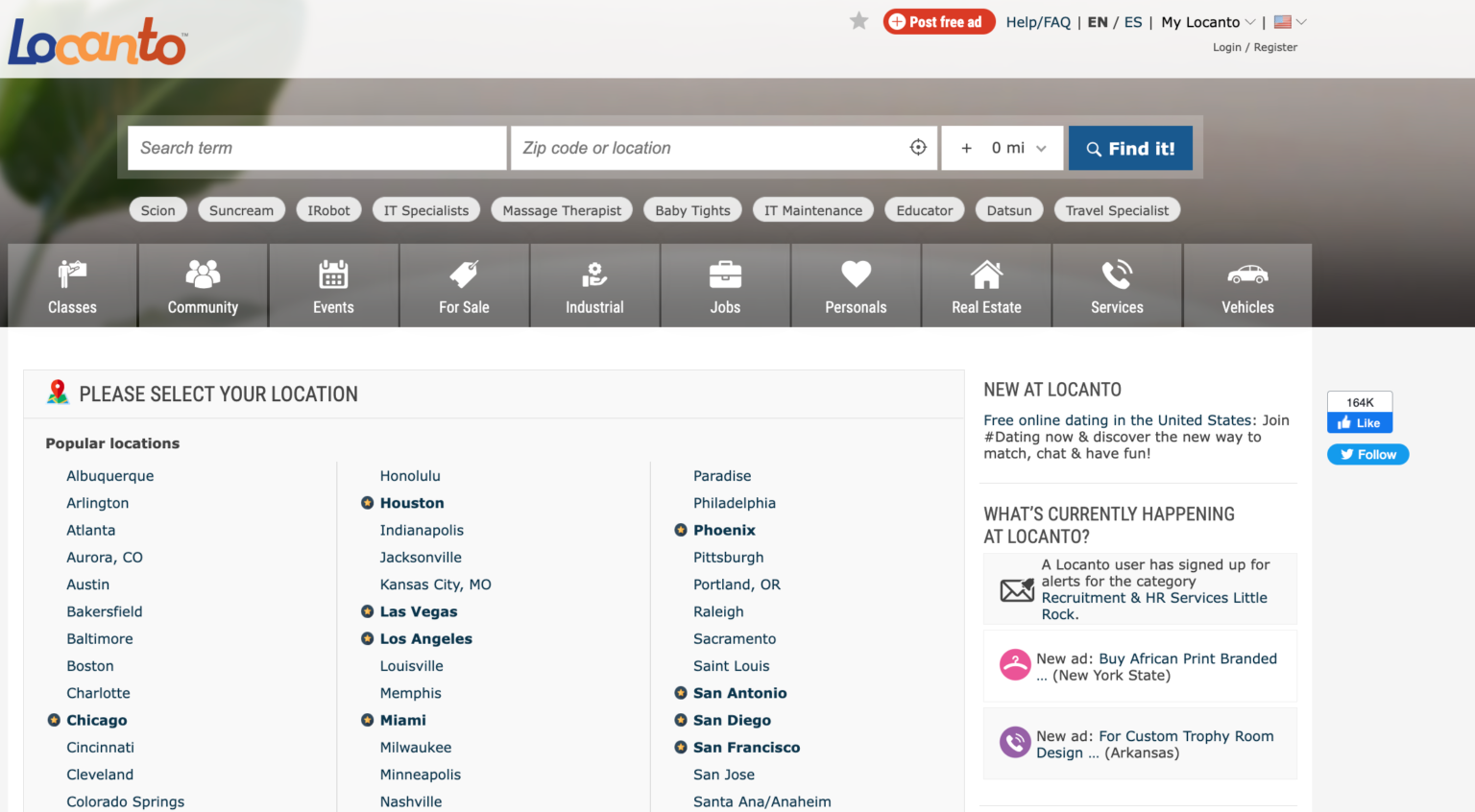Open the Real Estate section
The height and width of the screenshot is (812, 1475).
[x=986, y=285]
